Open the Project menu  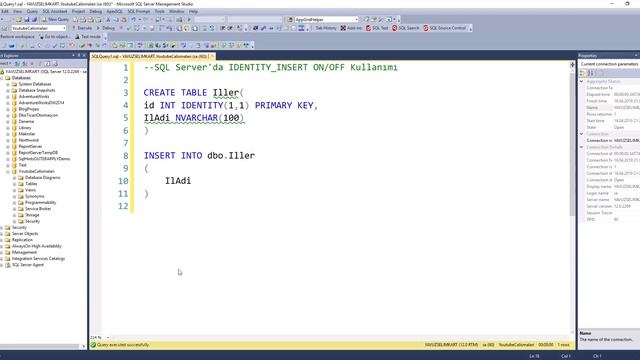pyautogui.click(x=78, y=11)
